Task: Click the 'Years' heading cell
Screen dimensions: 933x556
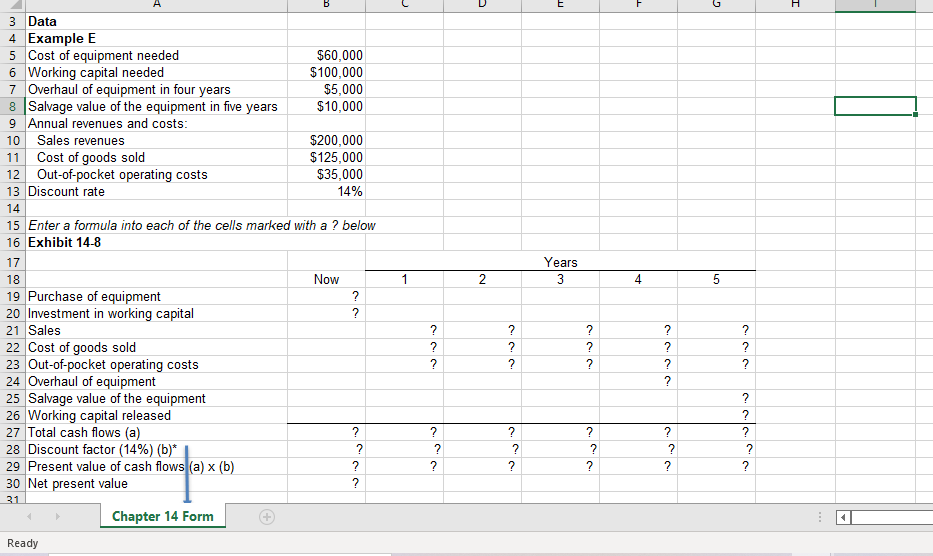Action: 560,262
